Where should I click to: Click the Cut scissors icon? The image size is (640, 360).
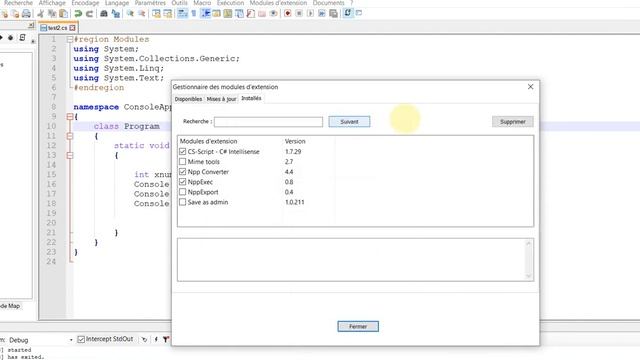coord(41,13)
